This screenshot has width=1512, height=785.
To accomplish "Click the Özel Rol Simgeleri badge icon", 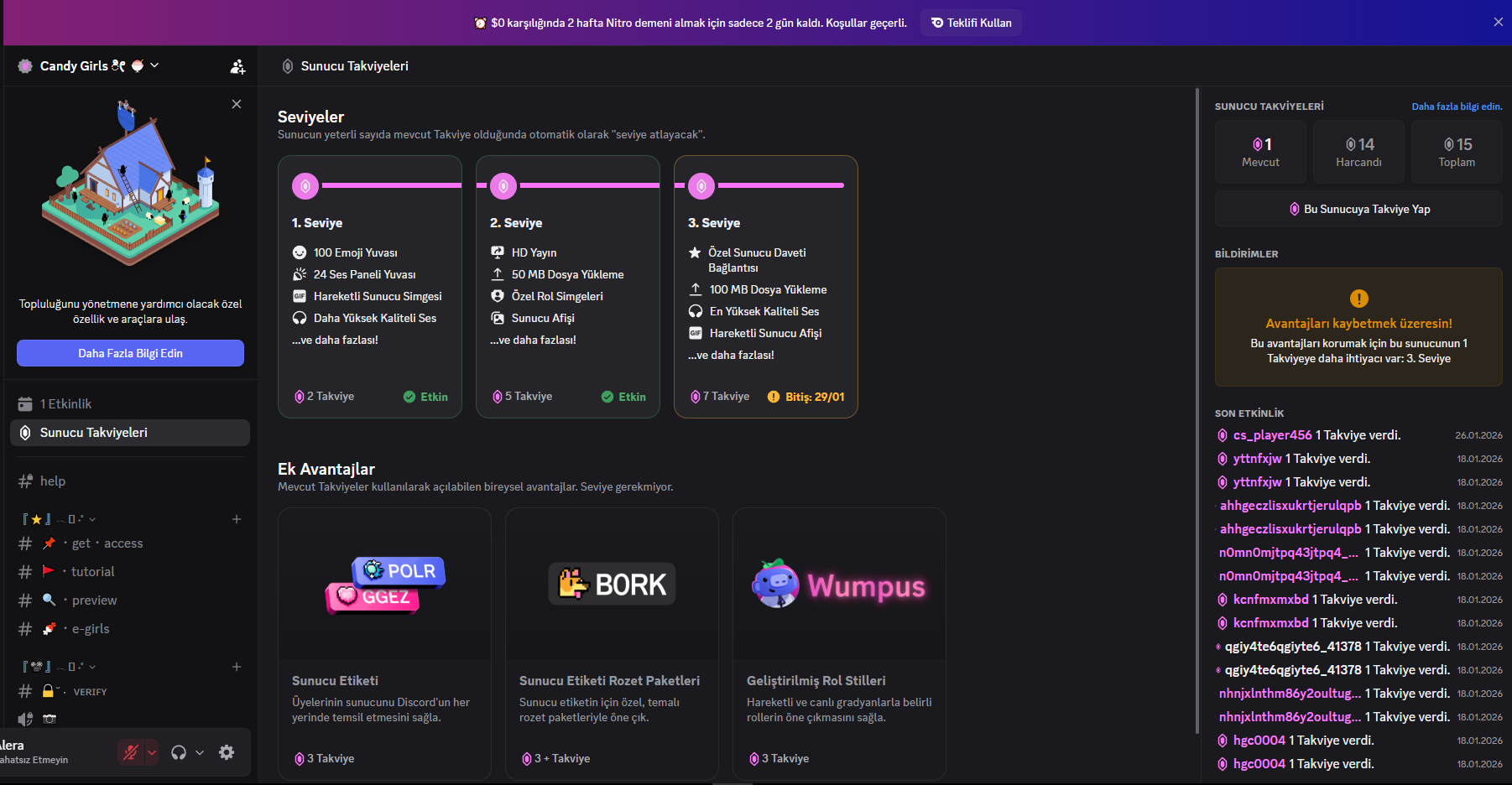I will (498, 296).
